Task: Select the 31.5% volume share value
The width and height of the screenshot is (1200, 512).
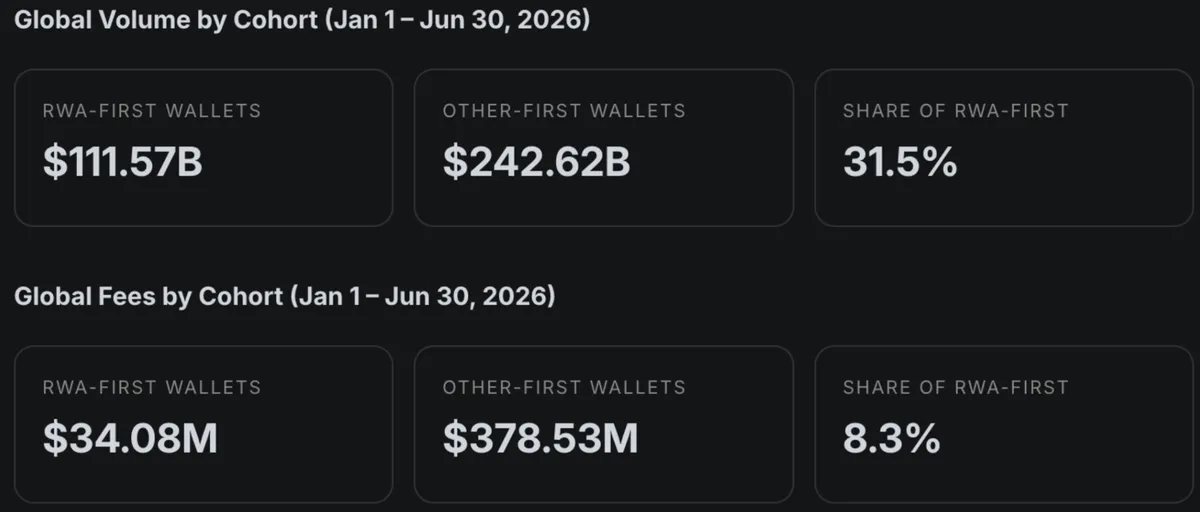Action: pos(900,162)
